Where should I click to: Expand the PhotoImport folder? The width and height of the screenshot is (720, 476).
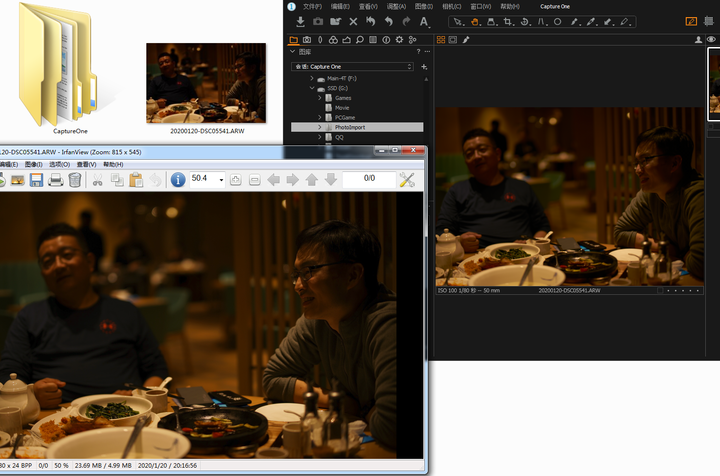point(320,128)
